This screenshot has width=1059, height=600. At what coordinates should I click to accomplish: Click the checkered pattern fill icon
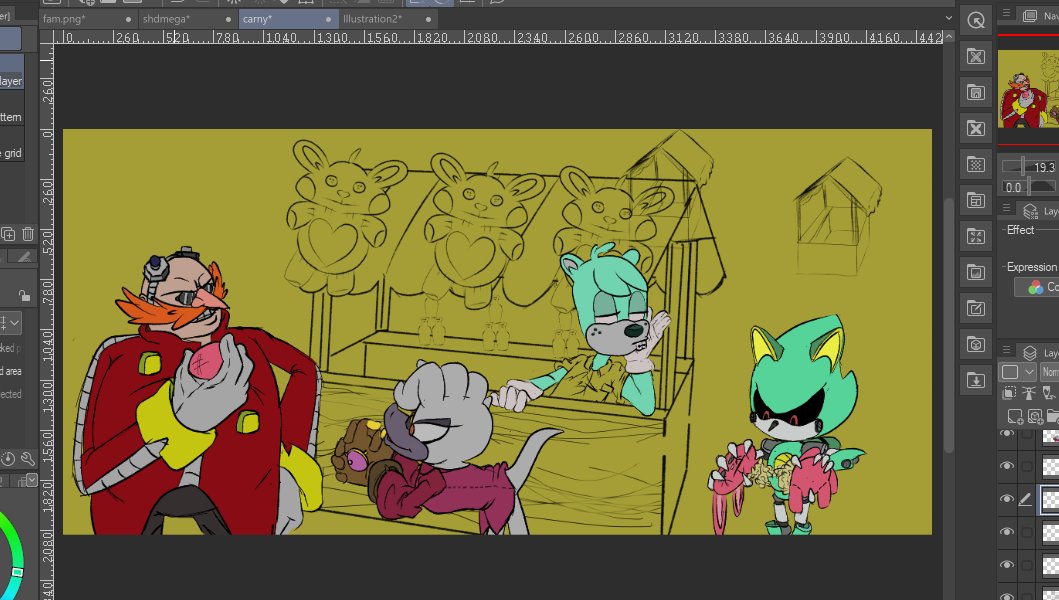[975, 164]
